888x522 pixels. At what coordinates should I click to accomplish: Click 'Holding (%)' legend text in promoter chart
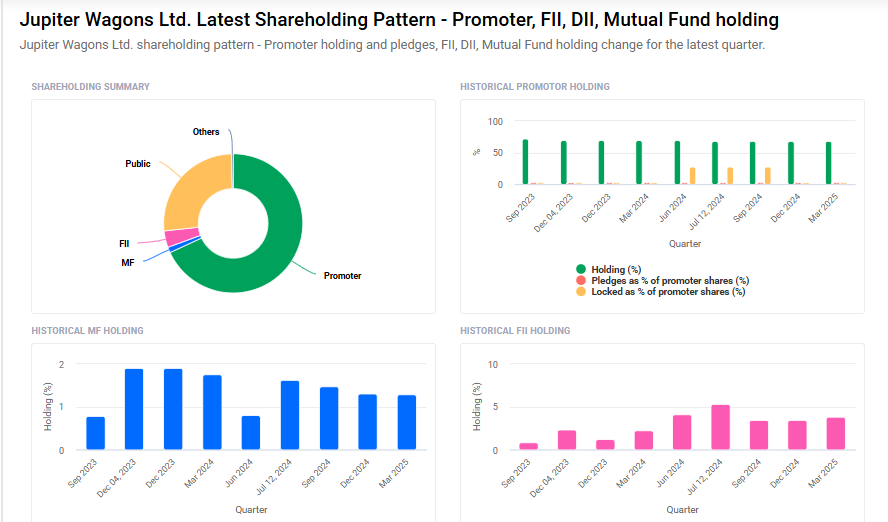[x=616, y=269]
